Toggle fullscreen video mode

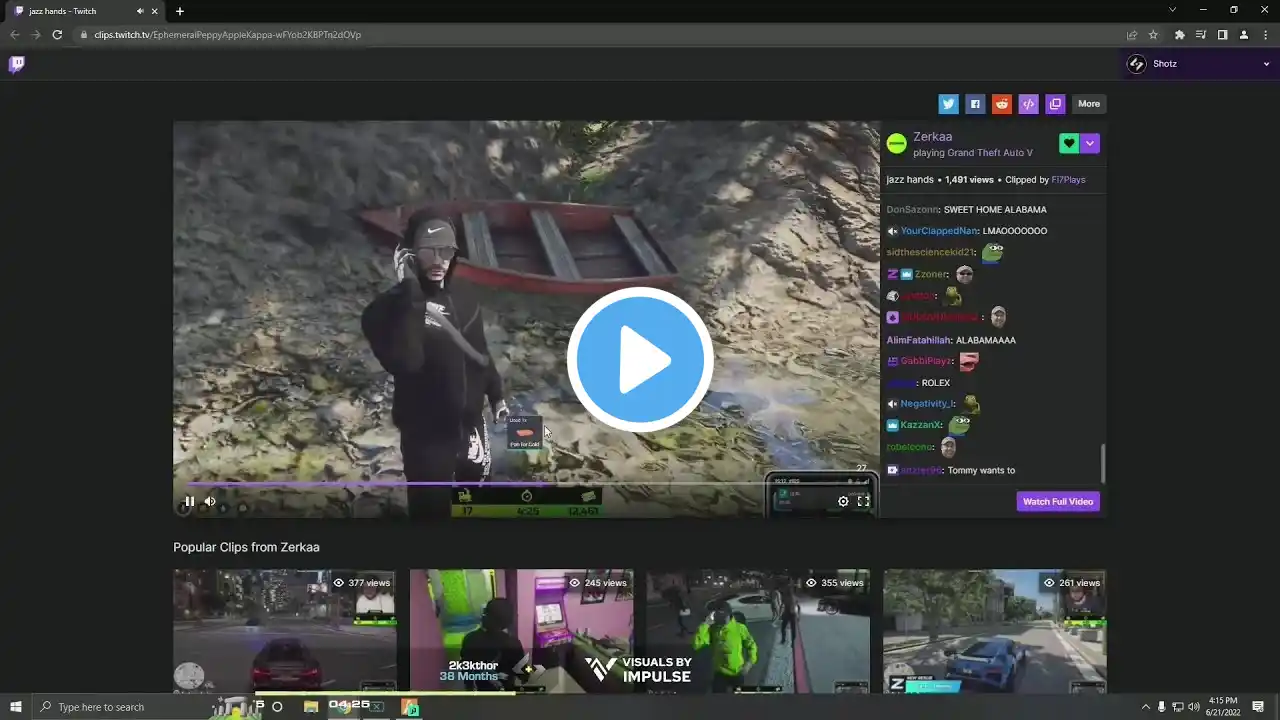point(864,501)
